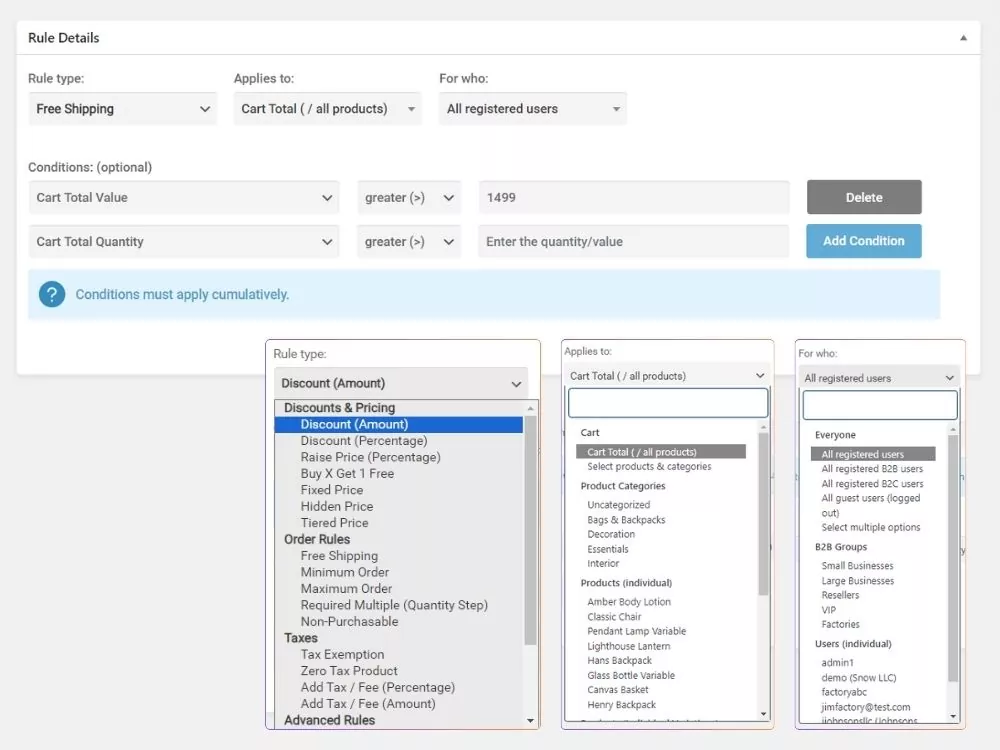
Task: Click the search box in the Applies to popup
Action: pos(668,403)
